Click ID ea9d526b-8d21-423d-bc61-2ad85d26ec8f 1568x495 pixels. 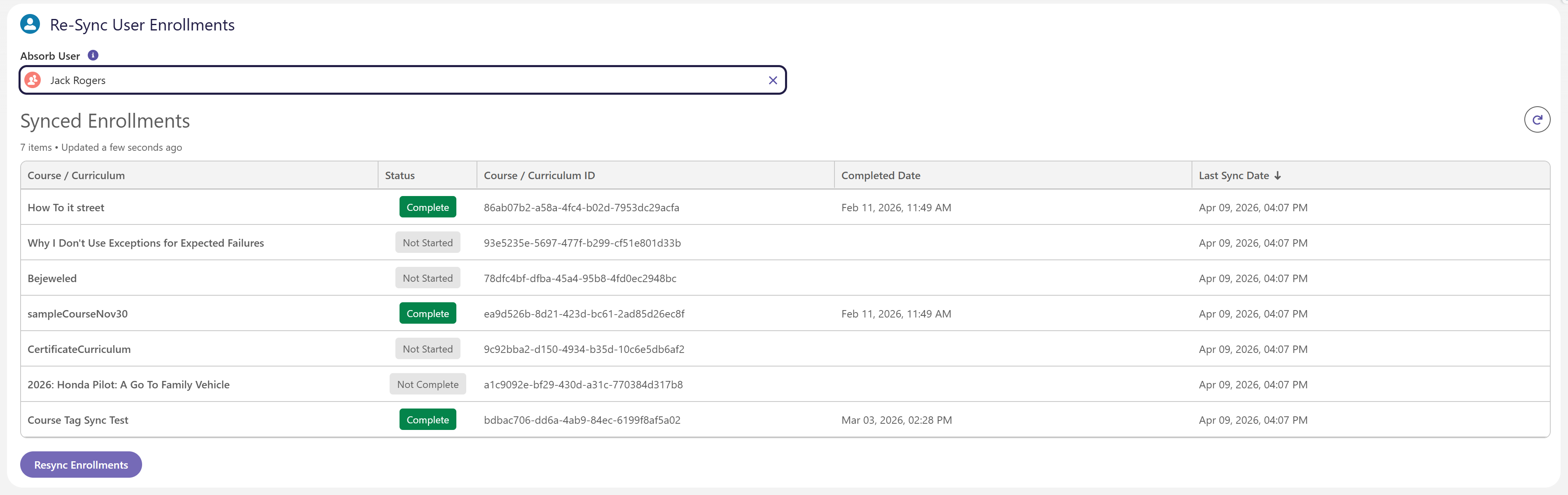(584, 313)
